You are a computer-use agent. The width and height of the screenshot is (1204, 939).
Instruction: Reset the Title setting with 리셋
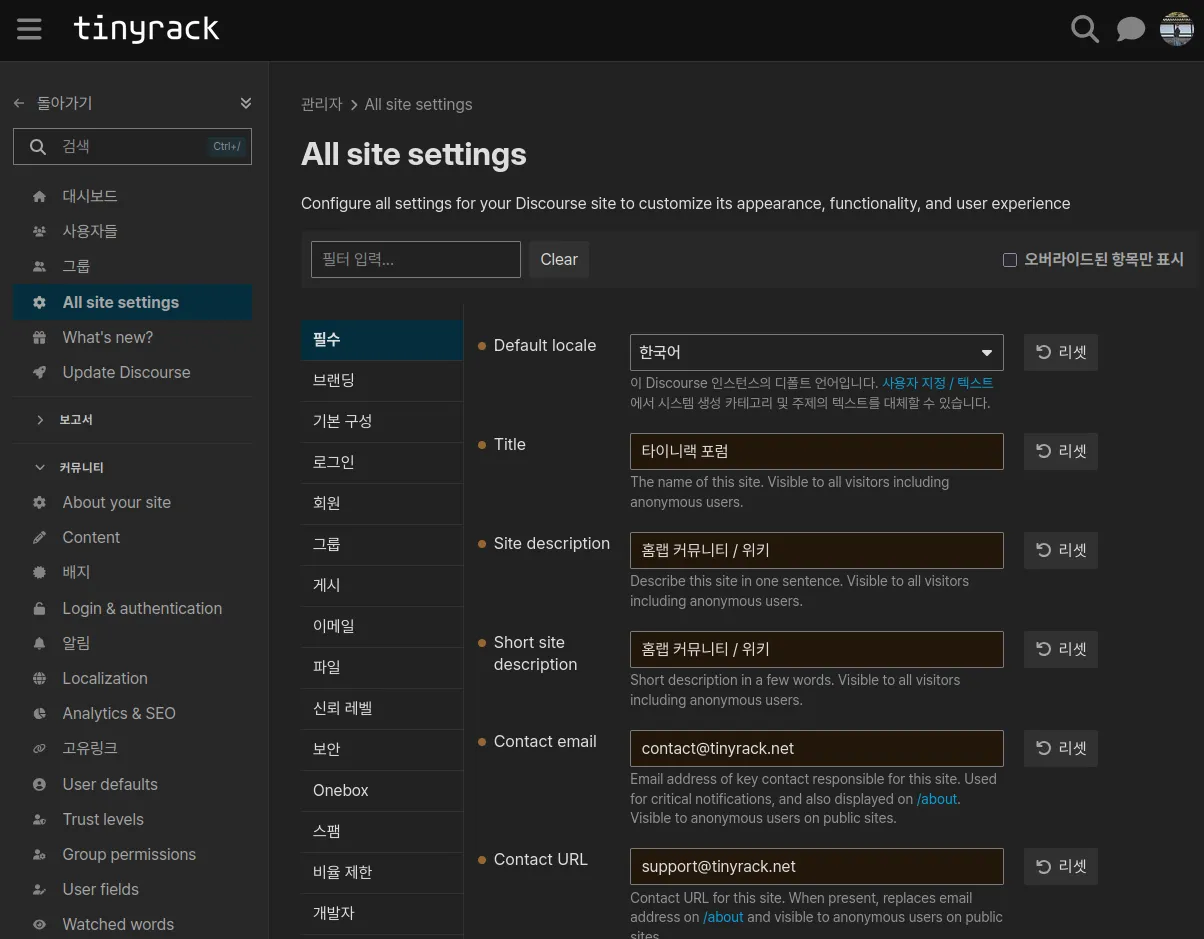click(1060, 451)
